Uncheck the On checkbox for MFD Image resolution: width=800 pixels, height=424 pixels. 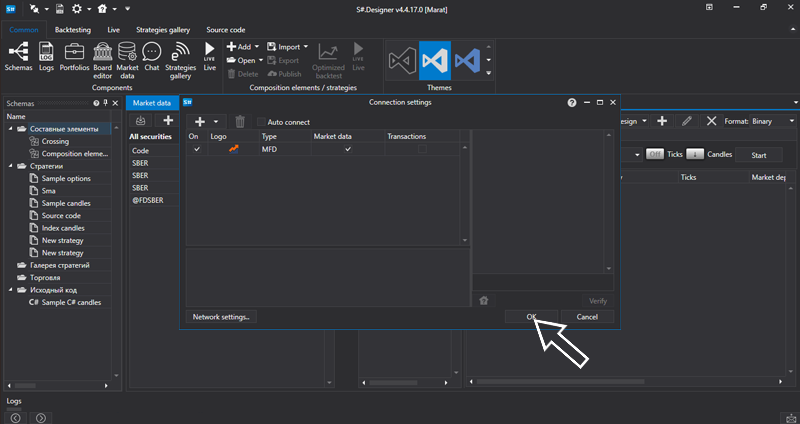click(x=196, y=149)
